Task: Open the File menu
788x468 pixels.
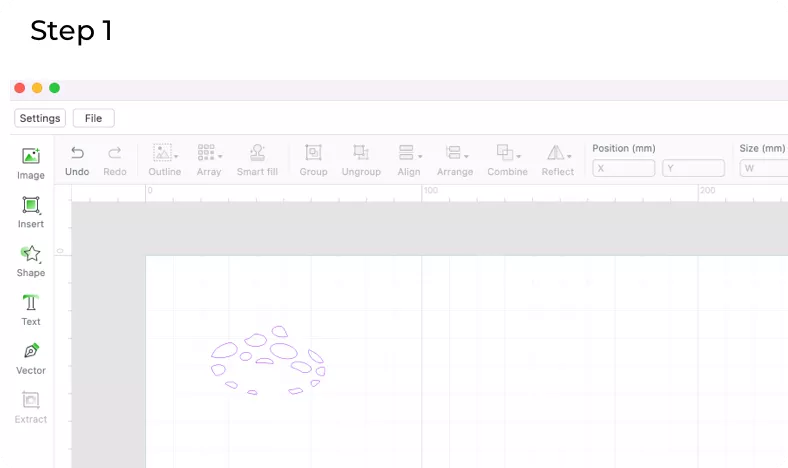Action: coord(93,118)
